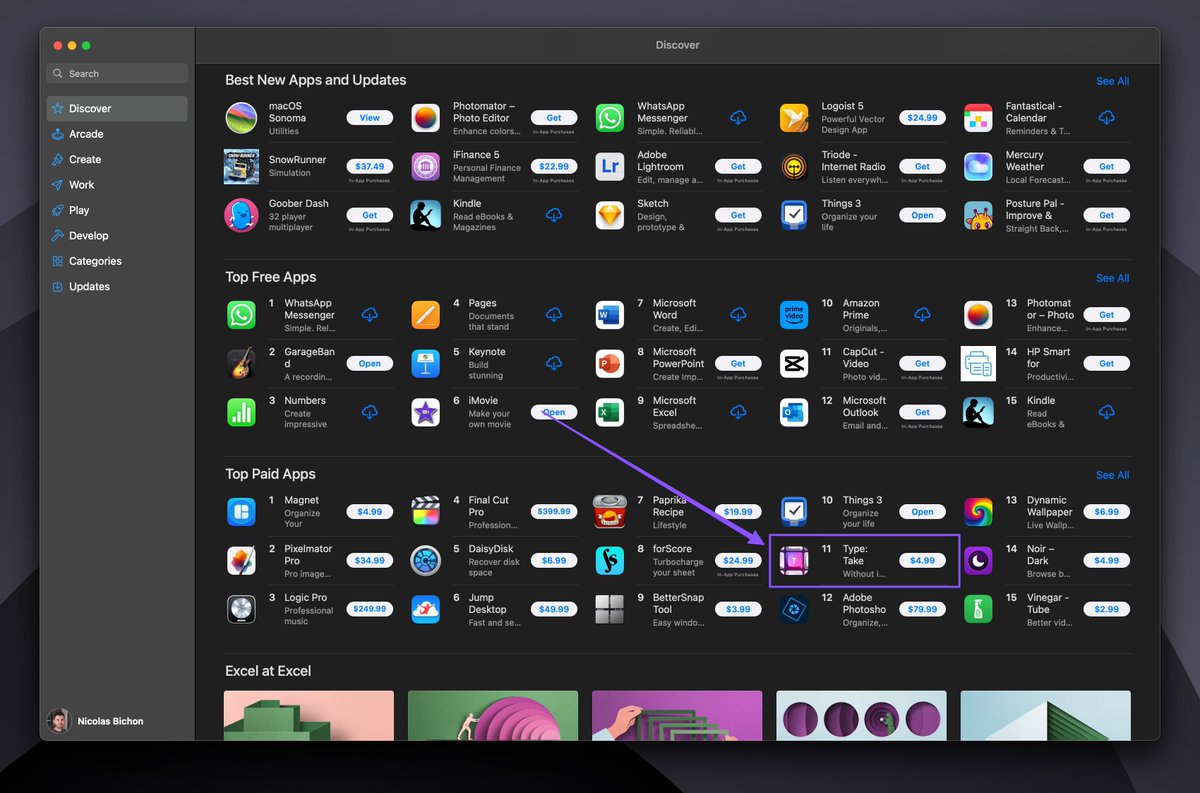Buy Final Cut Pro for $399.99
Image resolution: width=1200 pixels, height=793 pixels.
[554, 511]
